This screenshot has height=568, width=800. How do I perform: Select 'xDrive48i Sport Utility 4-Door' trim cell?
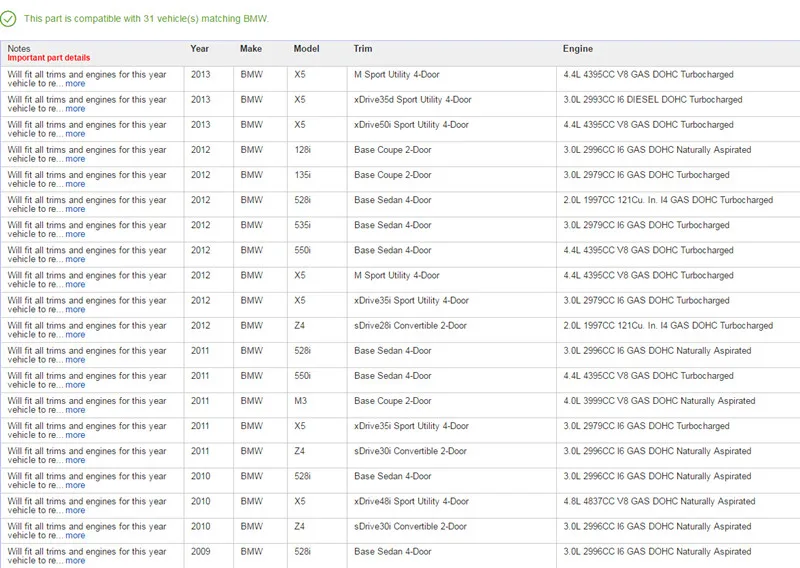pos(411,501)
